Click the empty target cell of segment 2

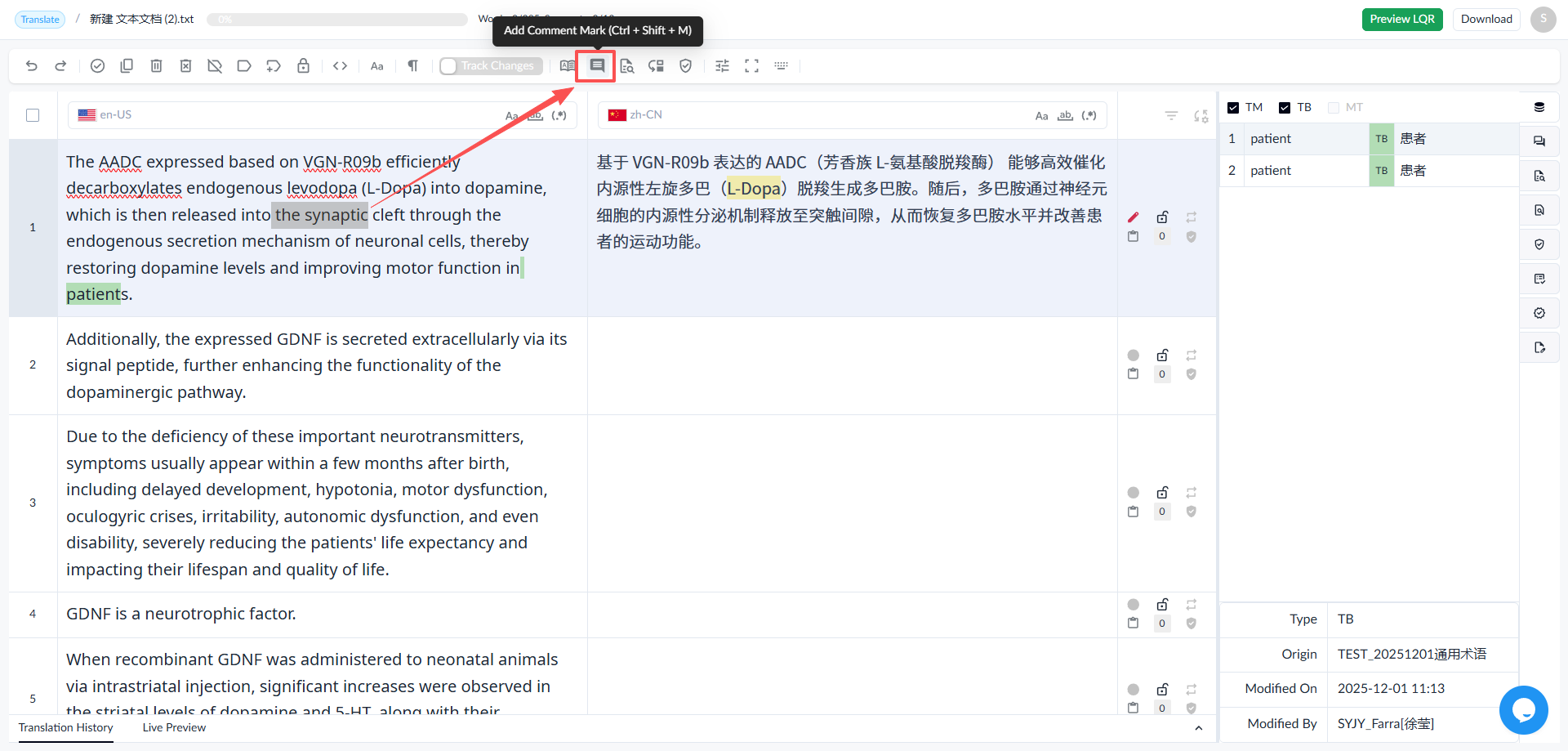coord(852,365)
